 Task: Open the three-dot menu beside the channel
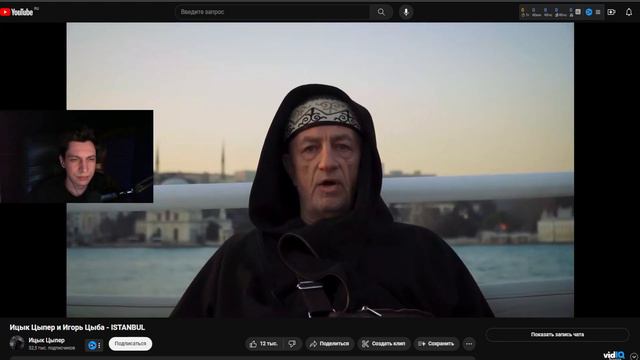[x=99, y=345]
